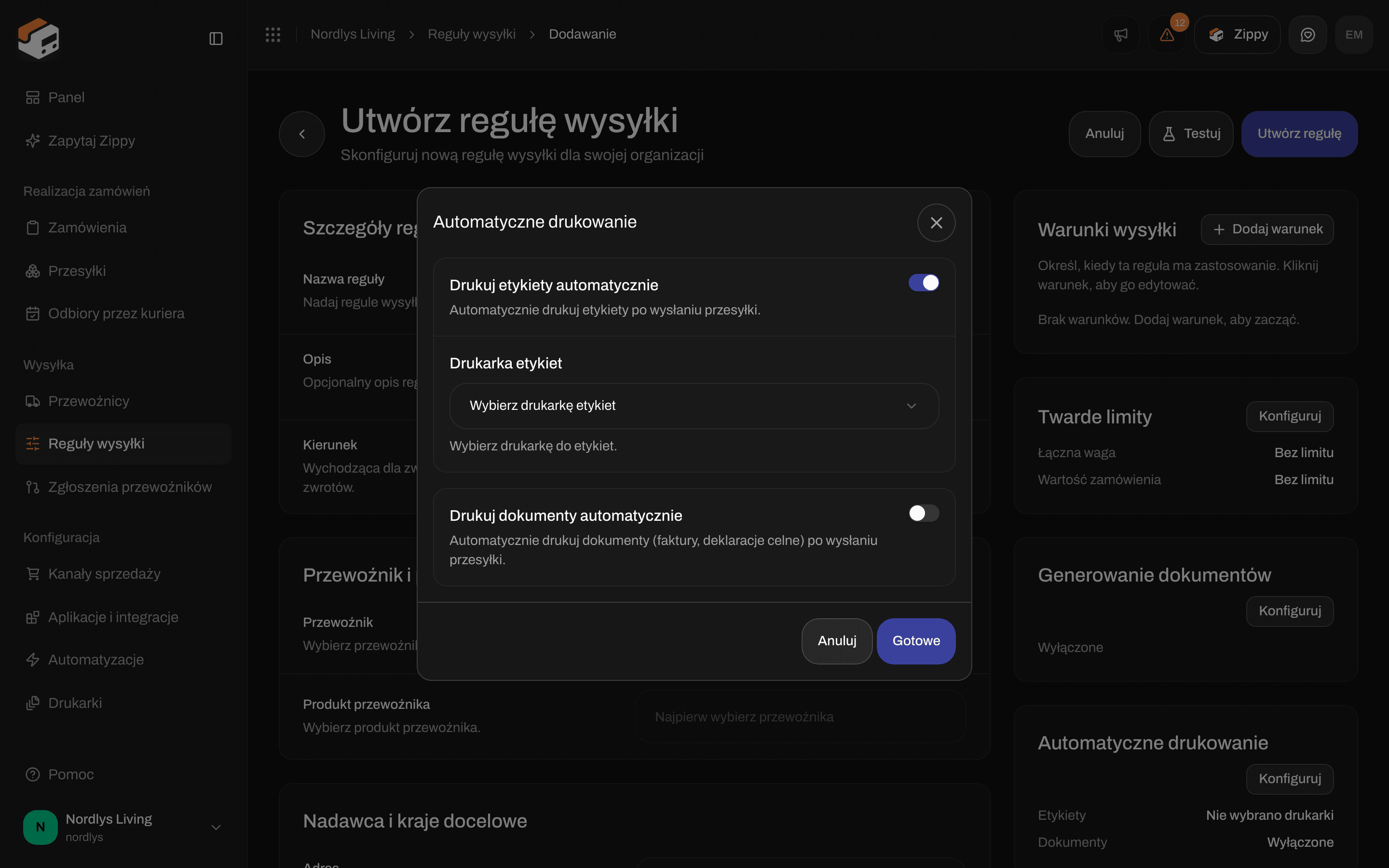Viewport: 1389px width, 868px height.
Task: Click Anuluj in the page header
Action: click(1104, 134)
